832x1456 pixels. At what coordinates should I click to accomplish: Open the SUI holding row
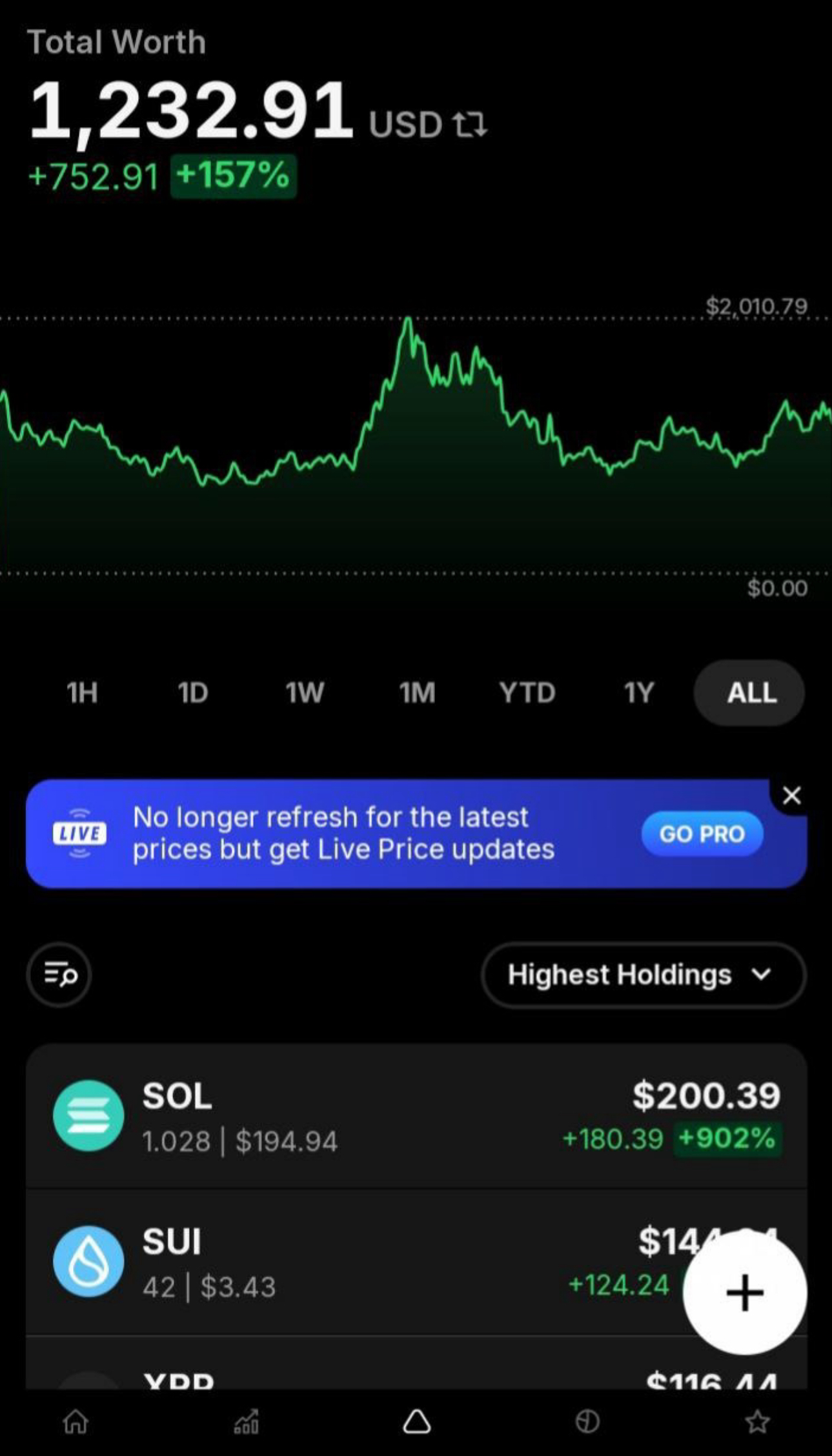pos(416,1262)
